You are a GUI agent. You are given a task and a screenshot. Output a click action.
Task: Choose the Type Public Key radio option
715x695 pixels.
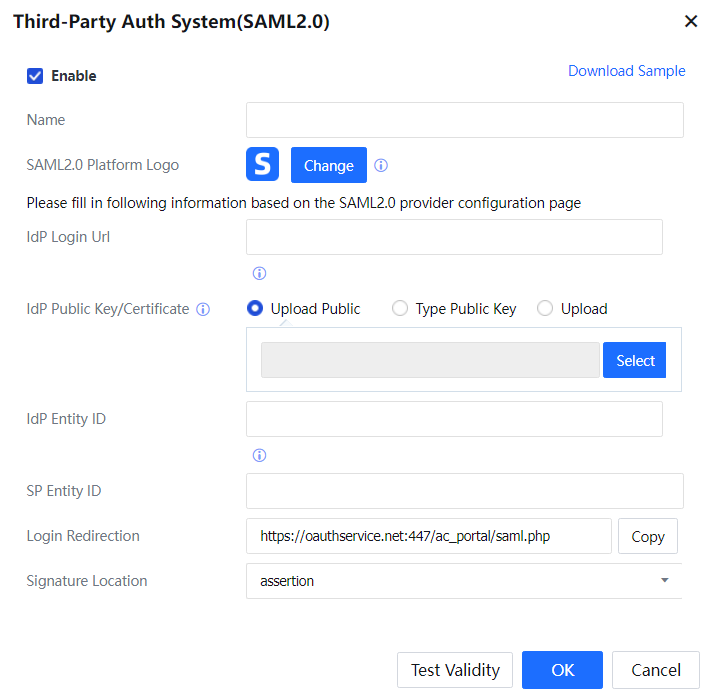[x=400, y=309]
